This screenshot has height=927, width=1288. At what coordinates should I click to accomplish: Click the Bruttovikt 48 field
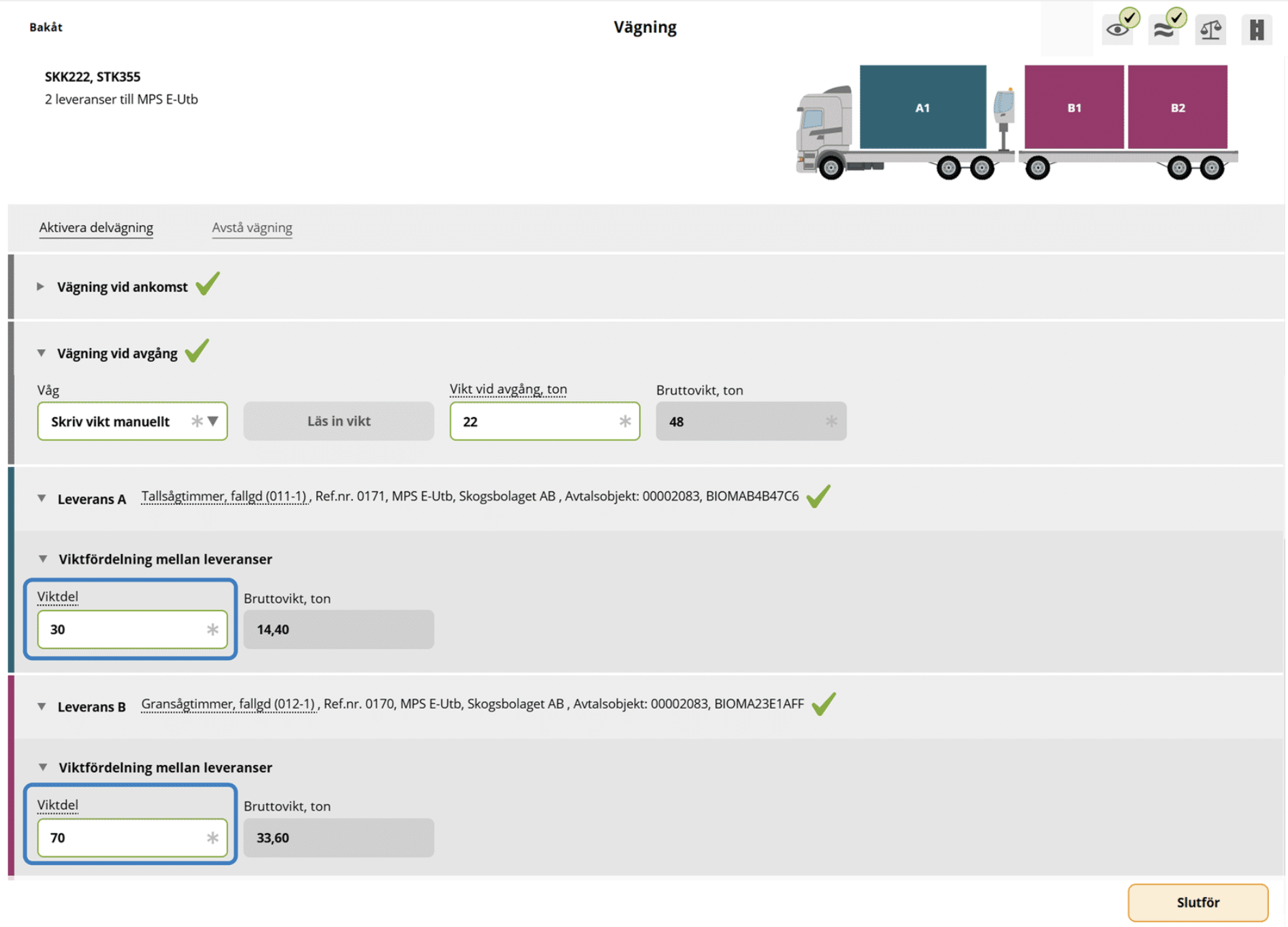[751, 421]
